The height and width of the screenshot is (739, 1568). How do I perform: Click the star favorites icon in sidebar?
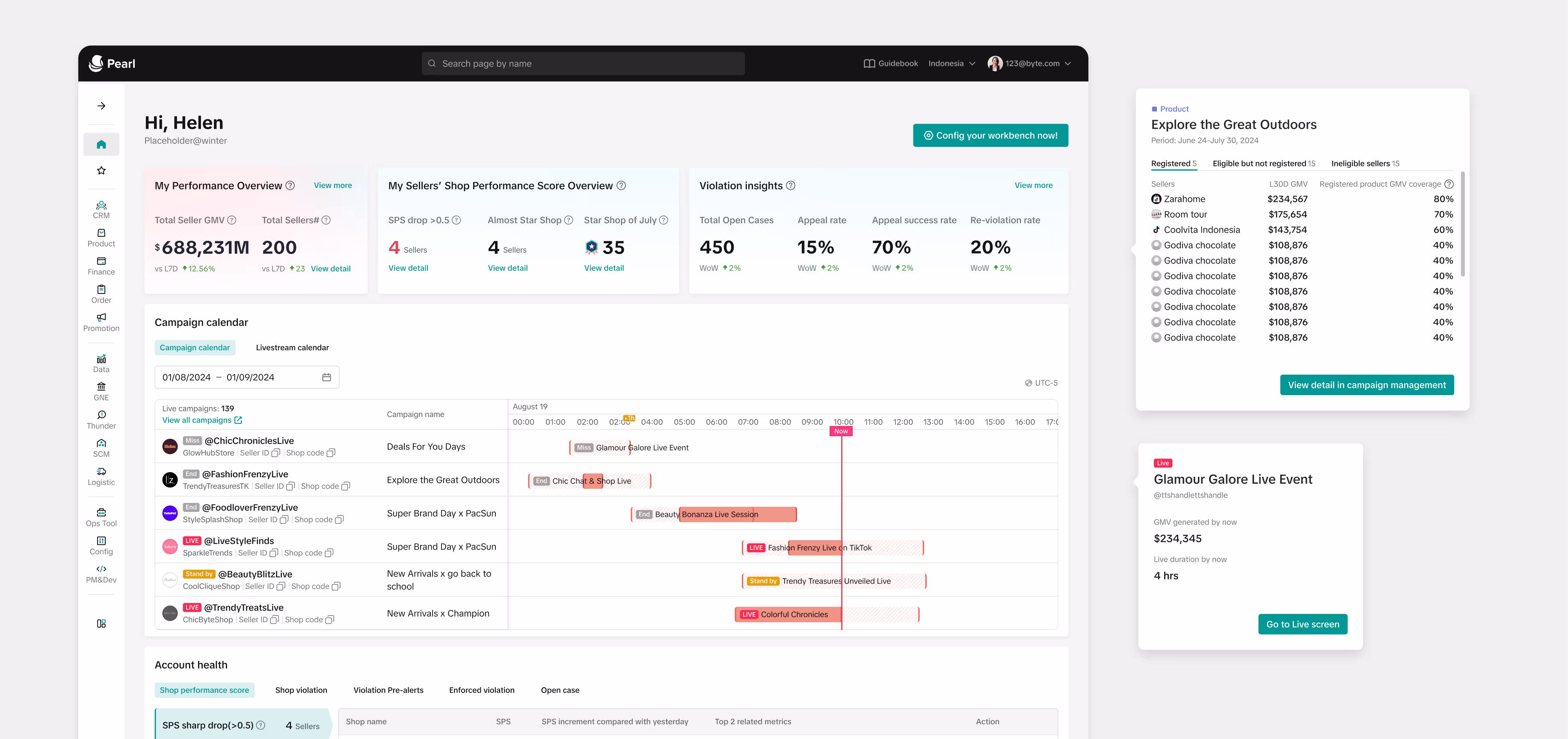(x=101, y=171)
